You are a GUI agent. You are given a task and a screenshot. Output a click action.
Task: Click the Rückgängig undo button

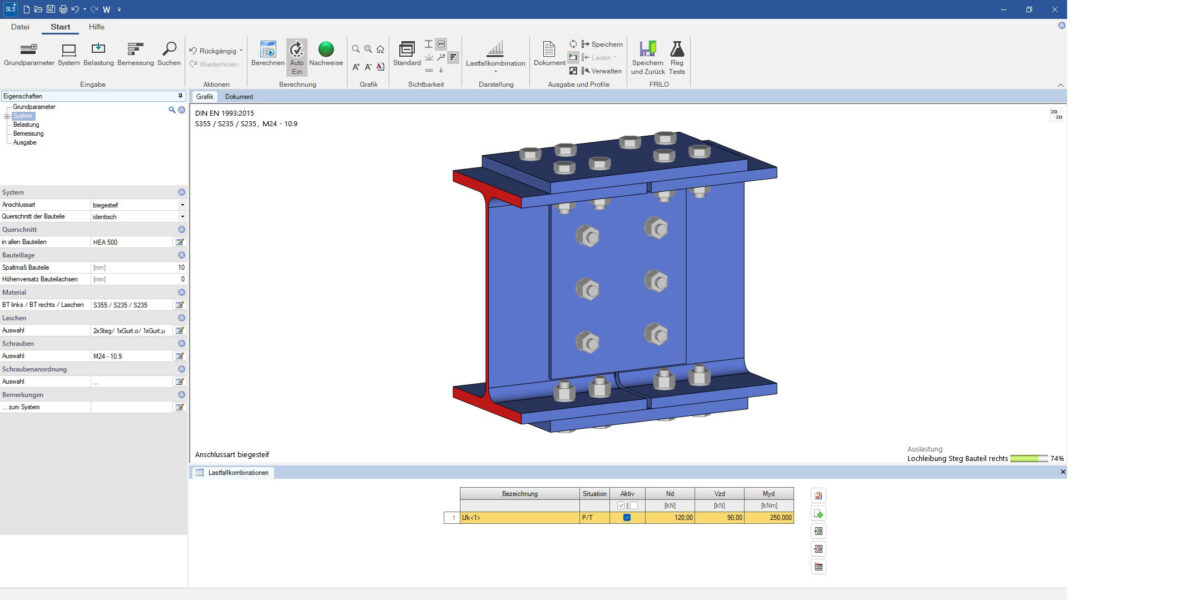coord(214,50)
